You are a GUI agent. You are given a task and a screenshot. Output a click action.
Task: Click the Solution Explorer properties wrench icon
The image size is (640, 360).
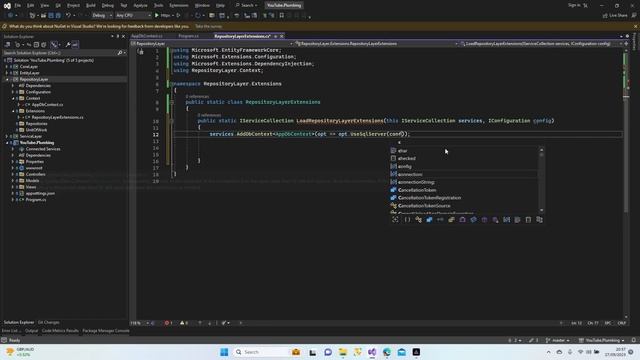coord(68,44)
